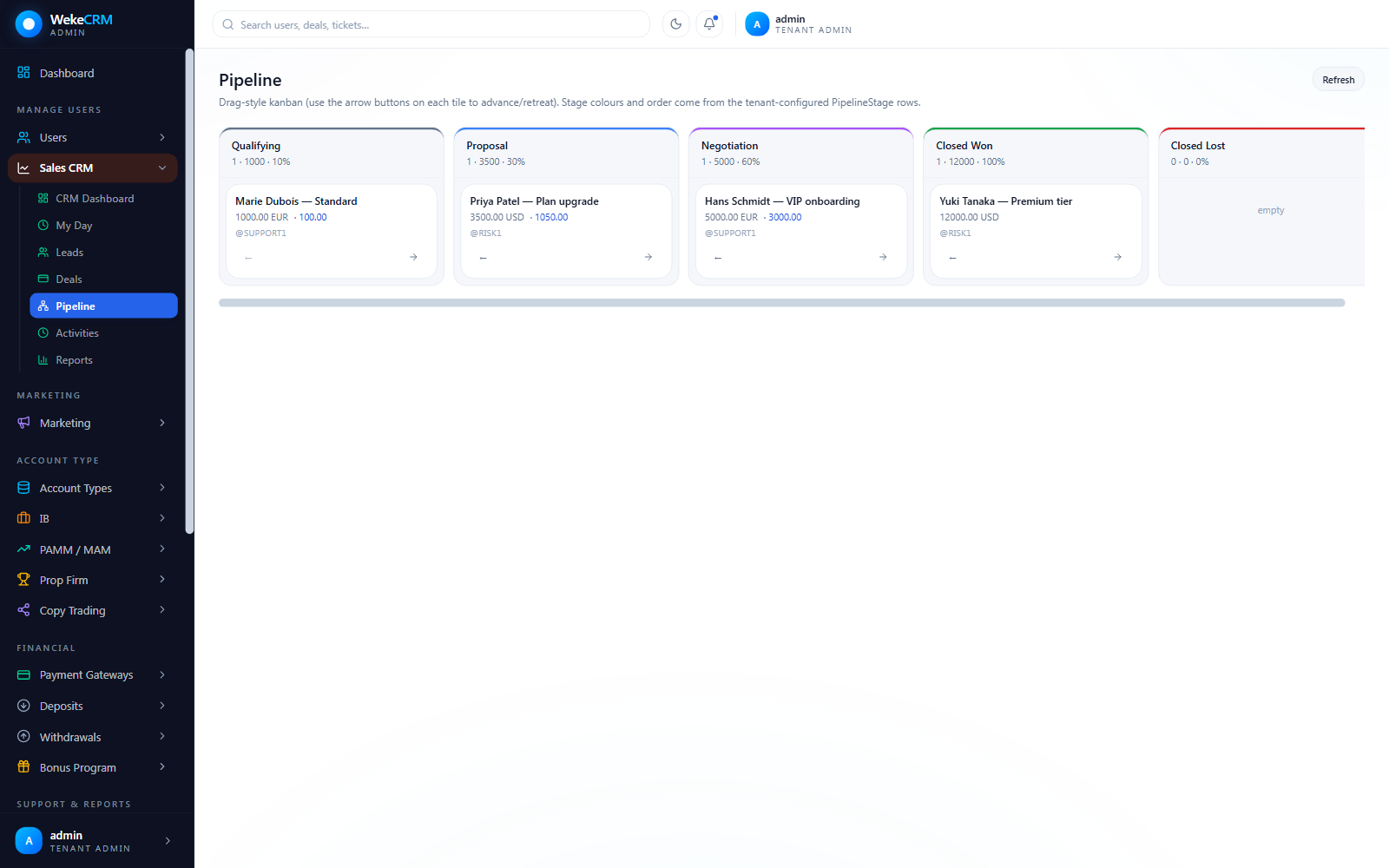The width and height of the screenshot is (1389, 868).
Task: Click the Sales CRM chart icon
Action: coord(23,168)
